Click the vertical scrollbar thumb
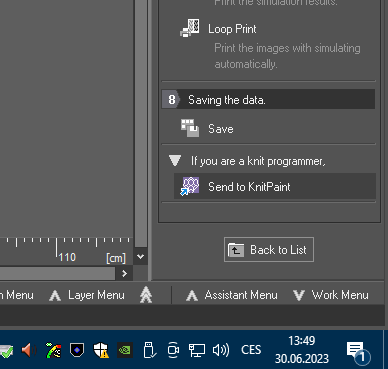388x369 pixels. tap(141, 123)
